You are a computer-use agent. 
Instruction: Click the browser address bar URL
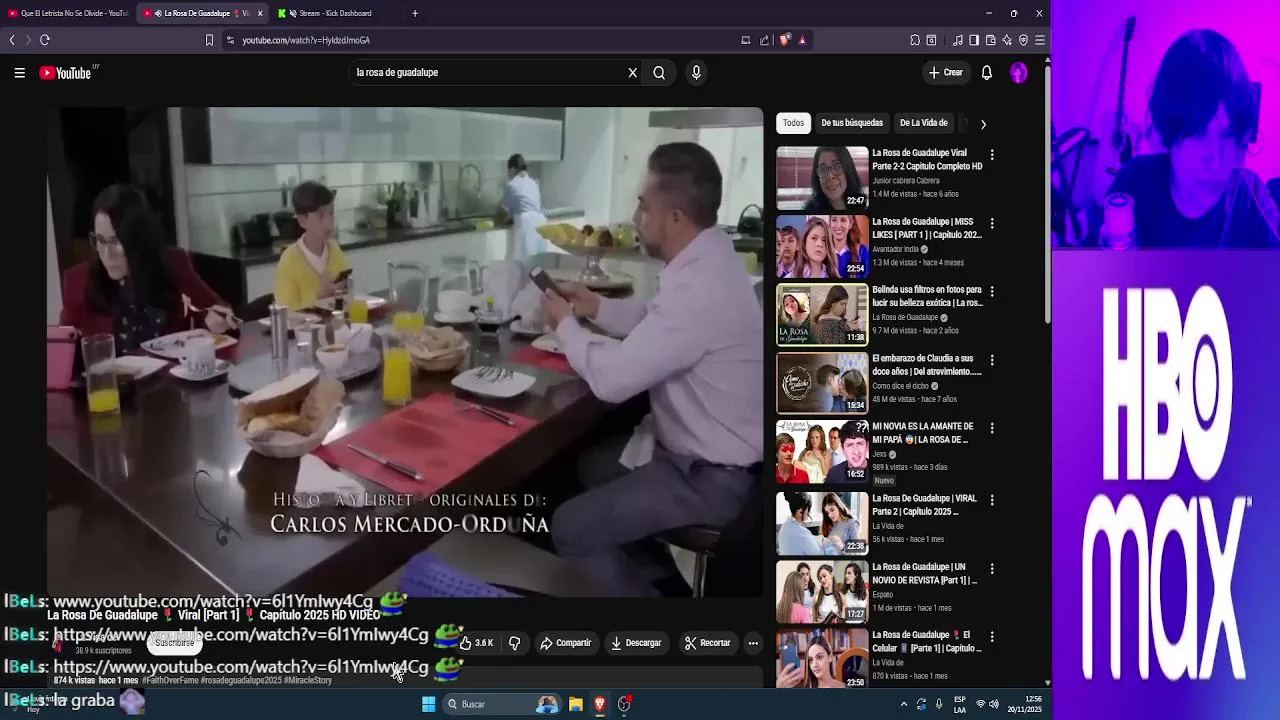[306, 40]
